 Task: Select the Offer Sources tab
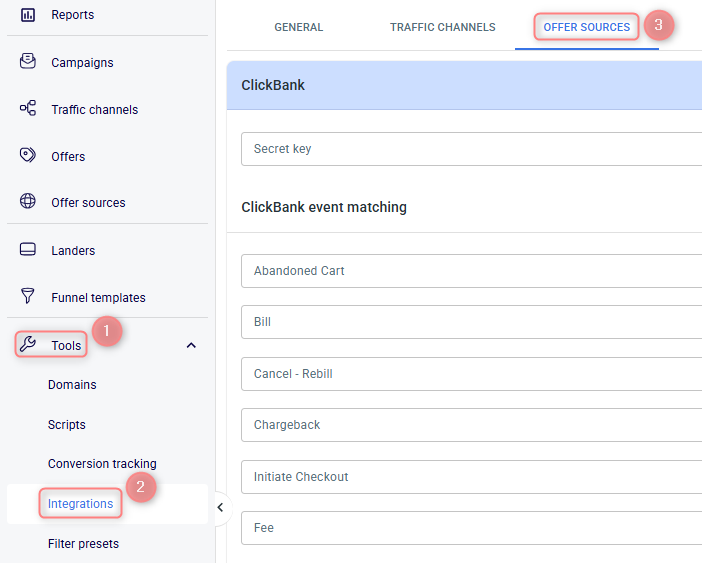click(x=586, y=27)
